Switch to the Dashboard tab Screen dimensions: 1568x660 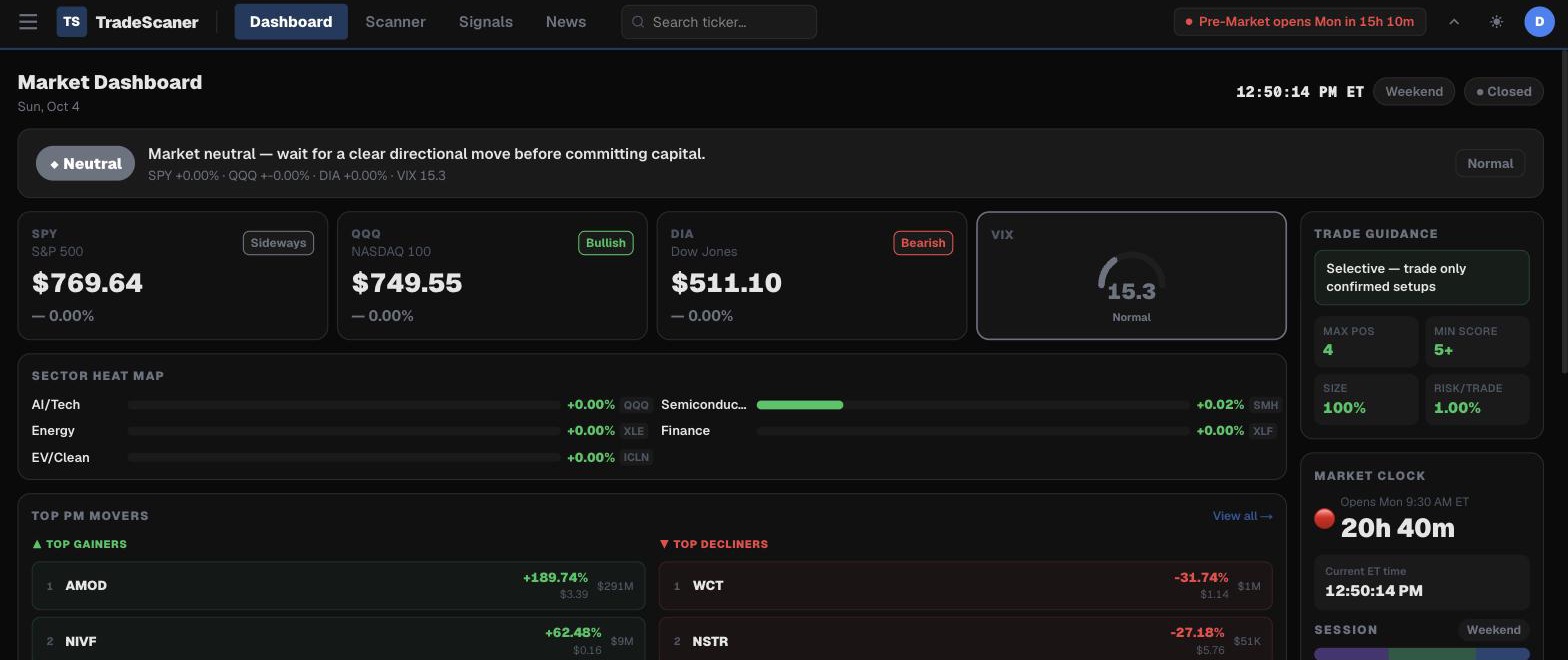[x=291, y=22]
